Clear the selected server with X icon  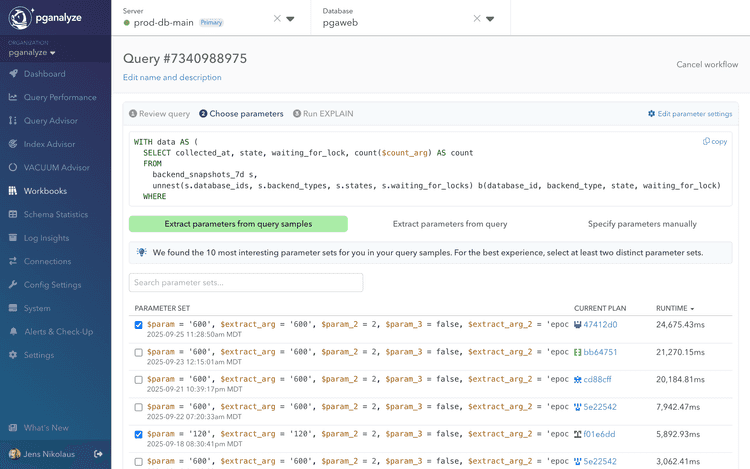tap(277, 18)
